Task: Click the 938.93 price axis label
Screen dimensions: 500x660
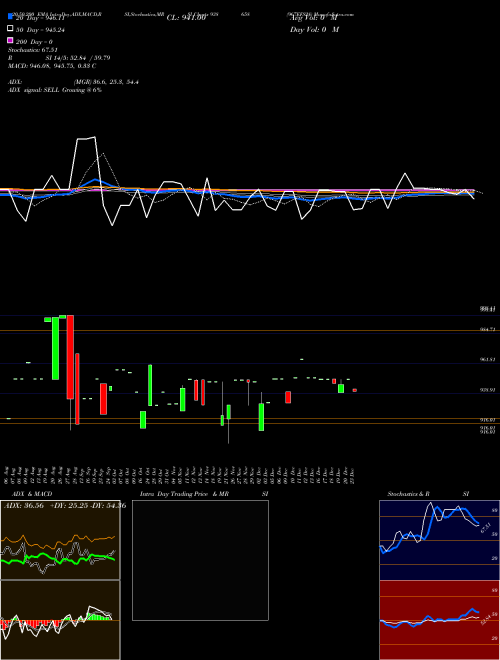Action: [x=487, y=390]
